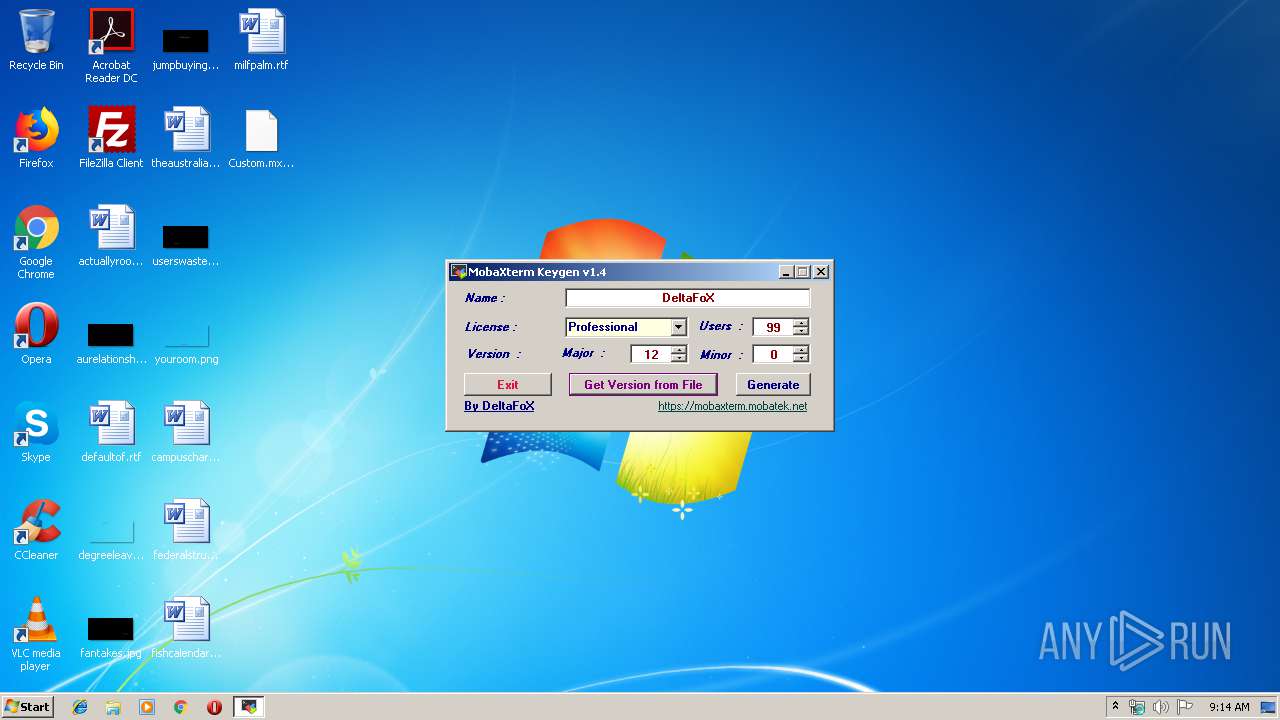Viewport: 1280px width, 720px height.
Task: Open the Start menu
Action: (27, 706)
